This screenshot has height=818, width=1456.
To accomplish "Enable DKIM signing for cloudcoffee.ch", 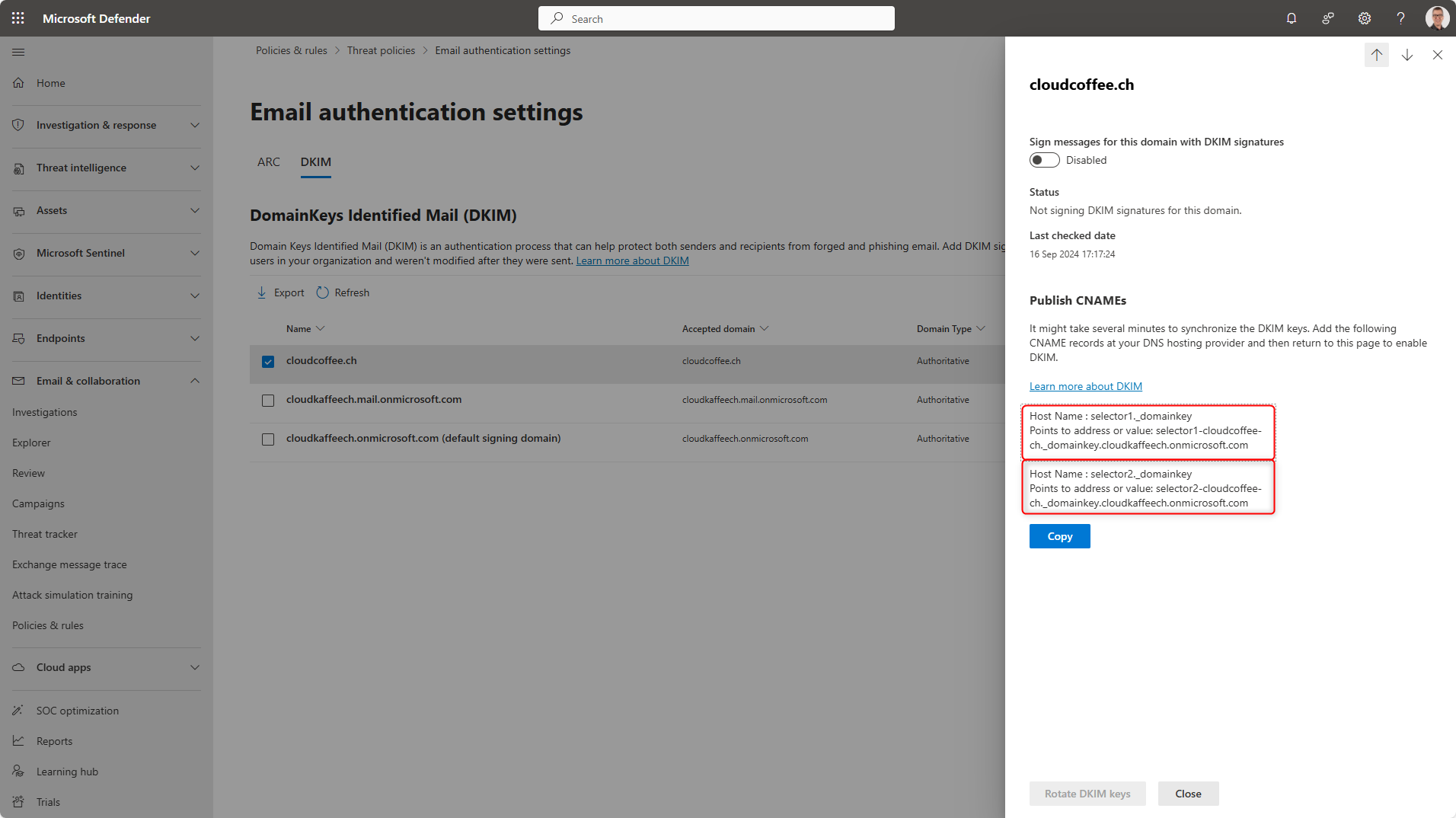I will click(x=1044, y=160).
